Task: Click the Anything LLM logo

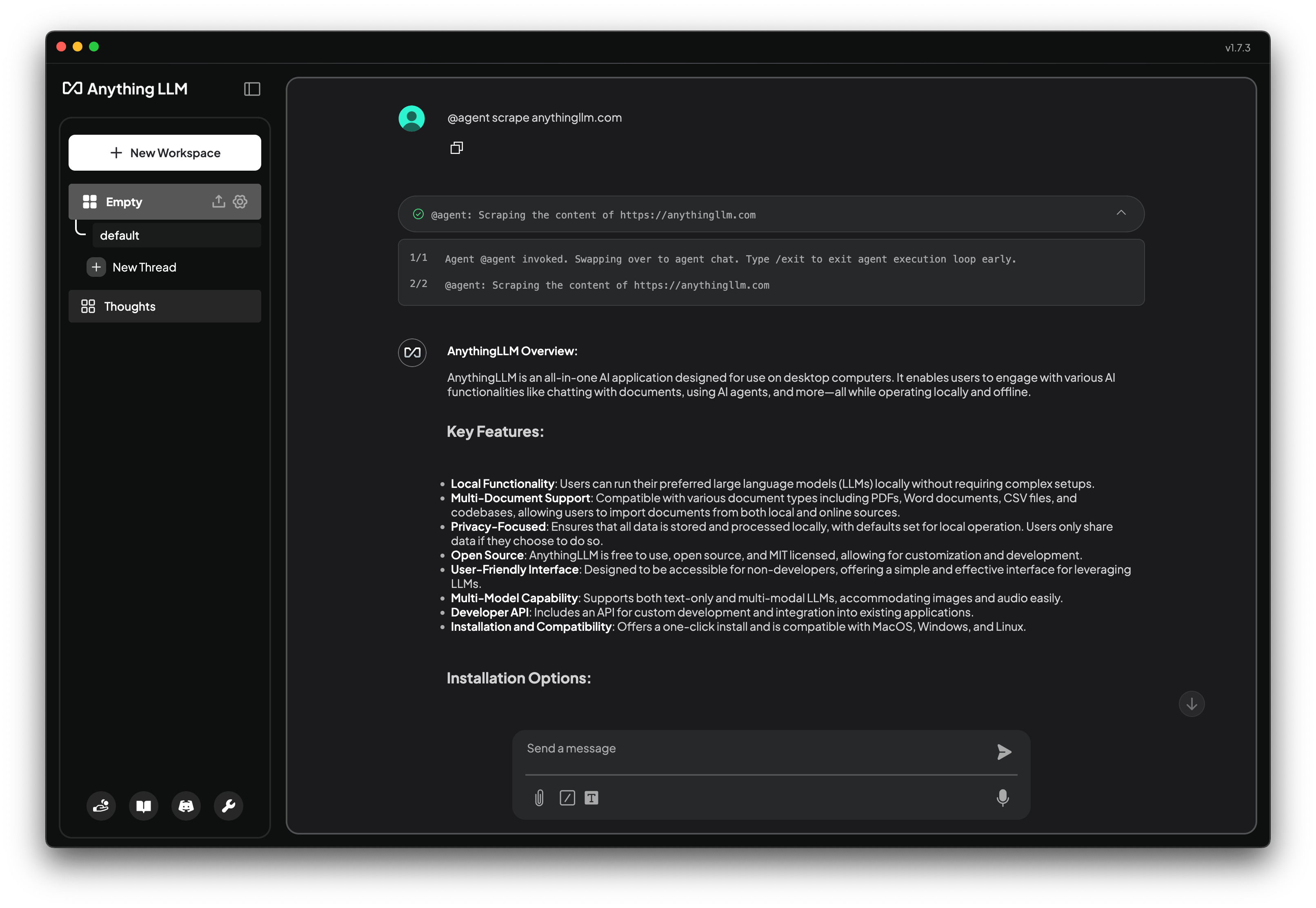Action: [125, 89]
